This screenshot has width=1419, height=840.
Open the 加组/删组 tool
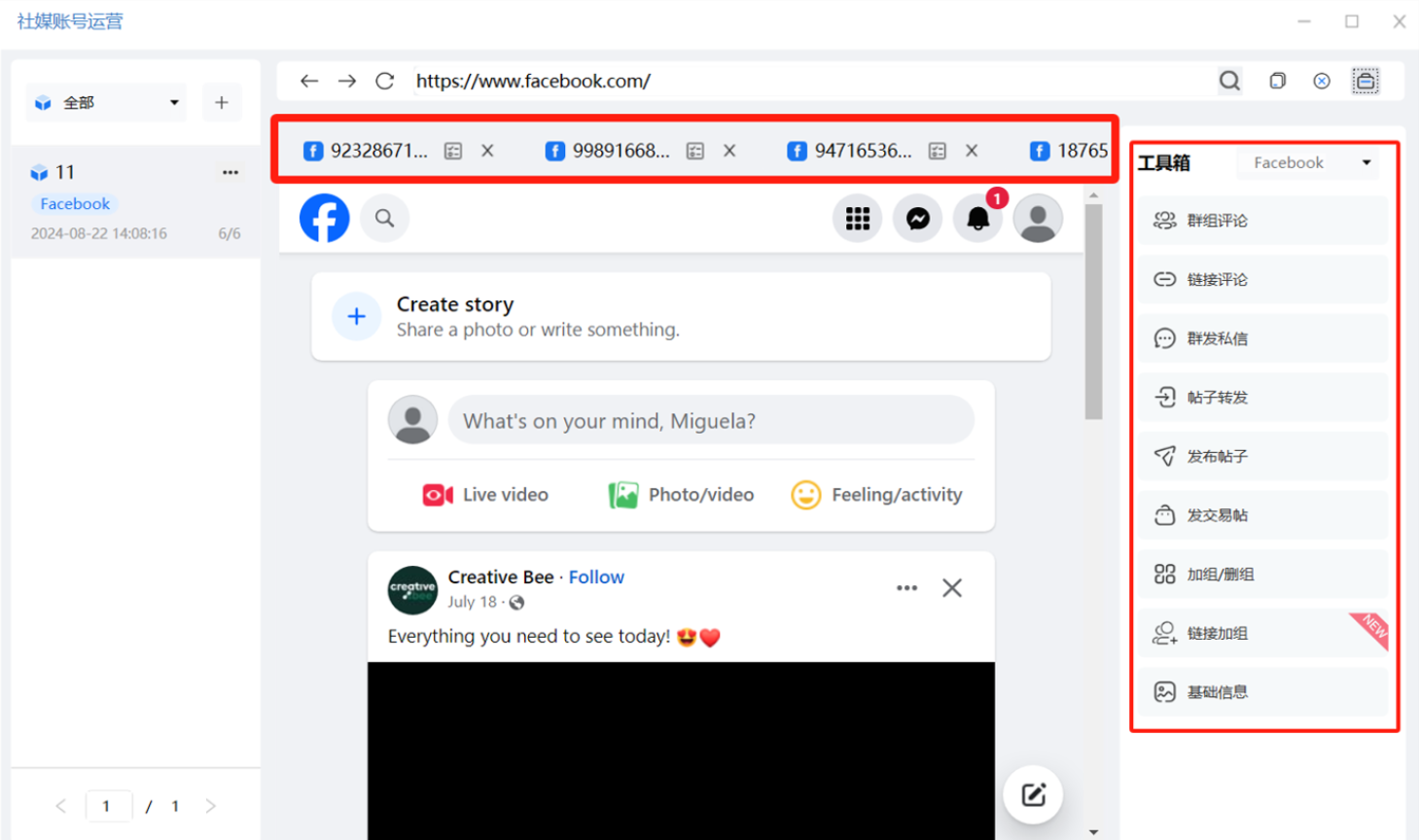pos(1263,574)
